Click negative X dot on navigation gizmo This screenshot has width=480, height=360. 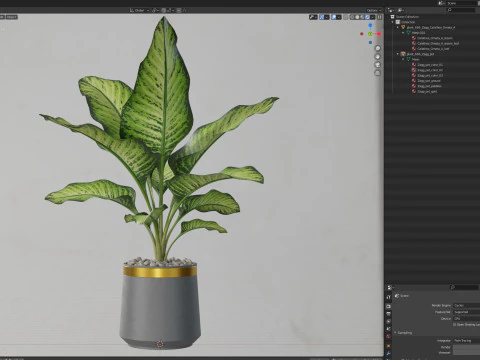tap(362, 34)
